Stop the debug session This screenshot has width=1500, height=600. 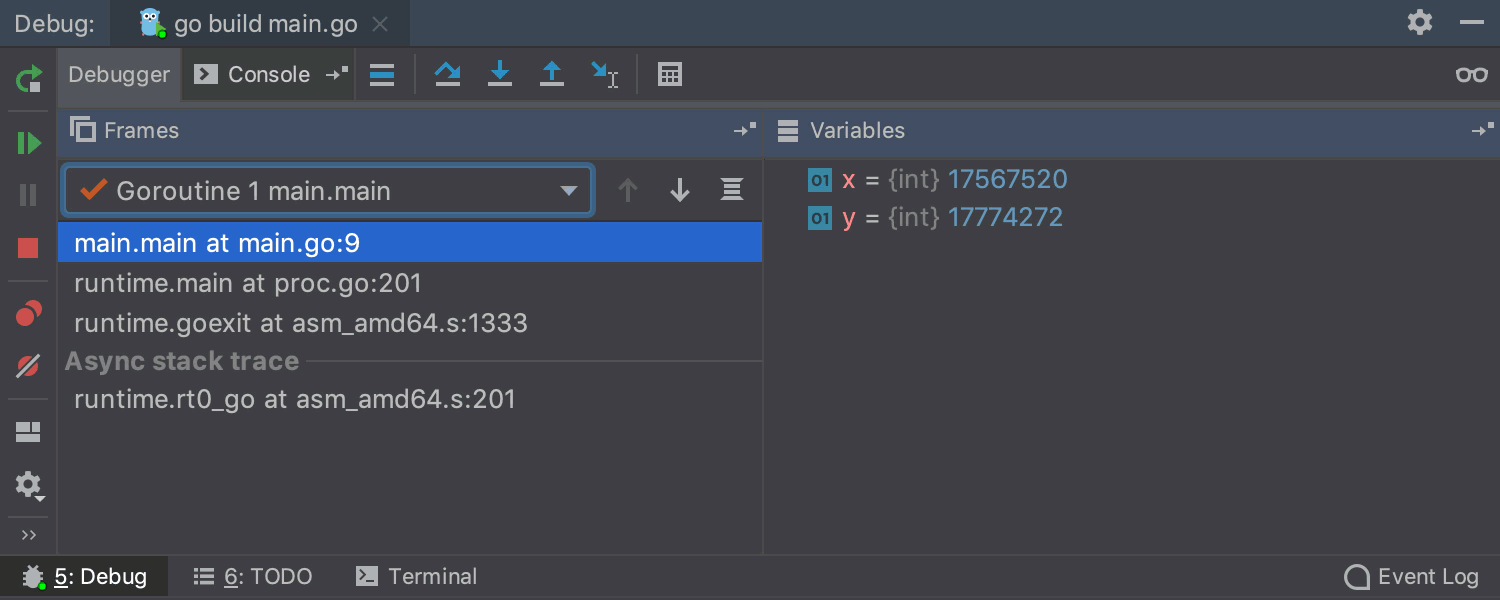[x=29, y=248]
